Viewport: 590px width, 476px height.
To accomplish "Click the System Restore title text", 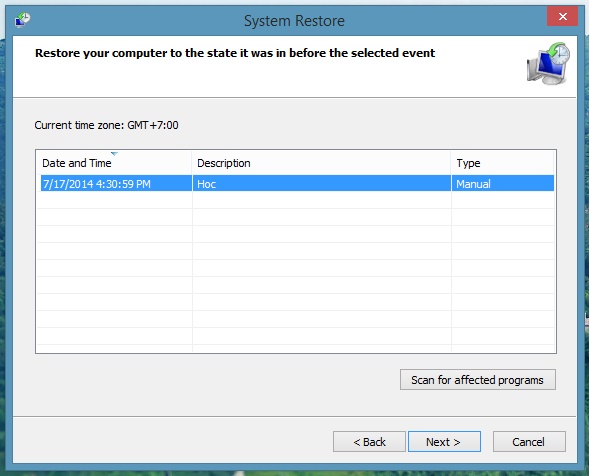I will pyautogui.click(x=294, y=21).
